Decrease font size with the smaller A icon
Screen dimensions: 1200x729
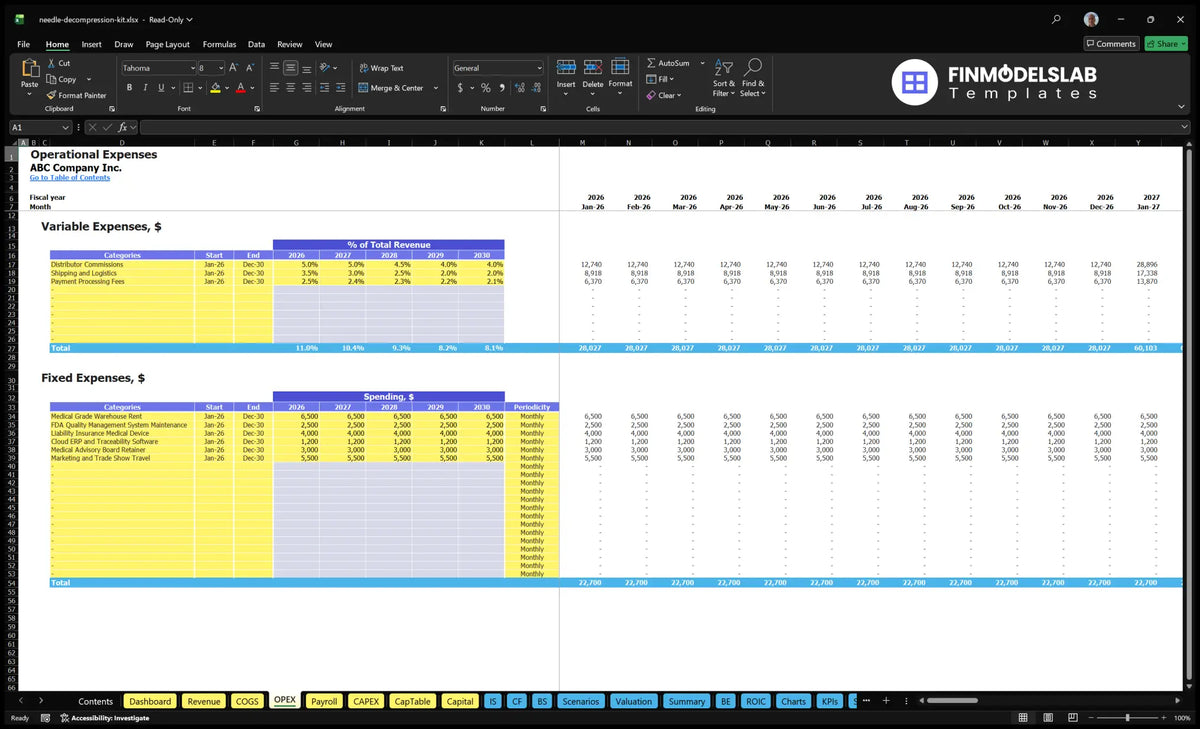(250, 68)
